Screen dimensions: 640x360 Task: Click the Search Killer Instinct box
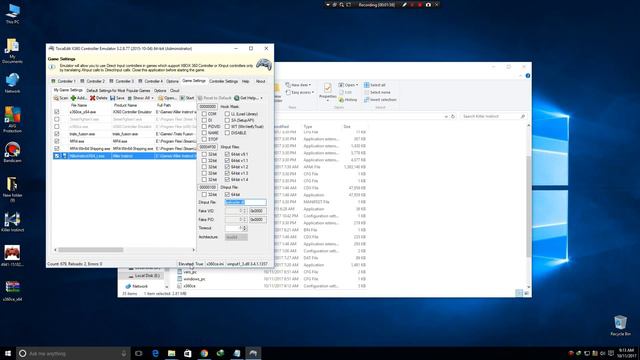[x=493, y=116]
